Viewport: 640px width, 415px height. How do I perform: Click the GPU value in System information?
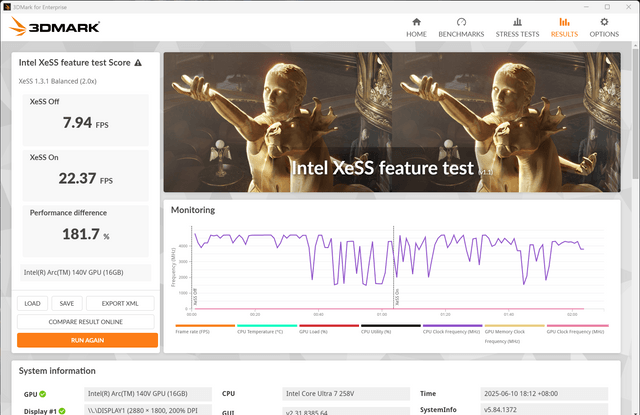click(148, 394)
